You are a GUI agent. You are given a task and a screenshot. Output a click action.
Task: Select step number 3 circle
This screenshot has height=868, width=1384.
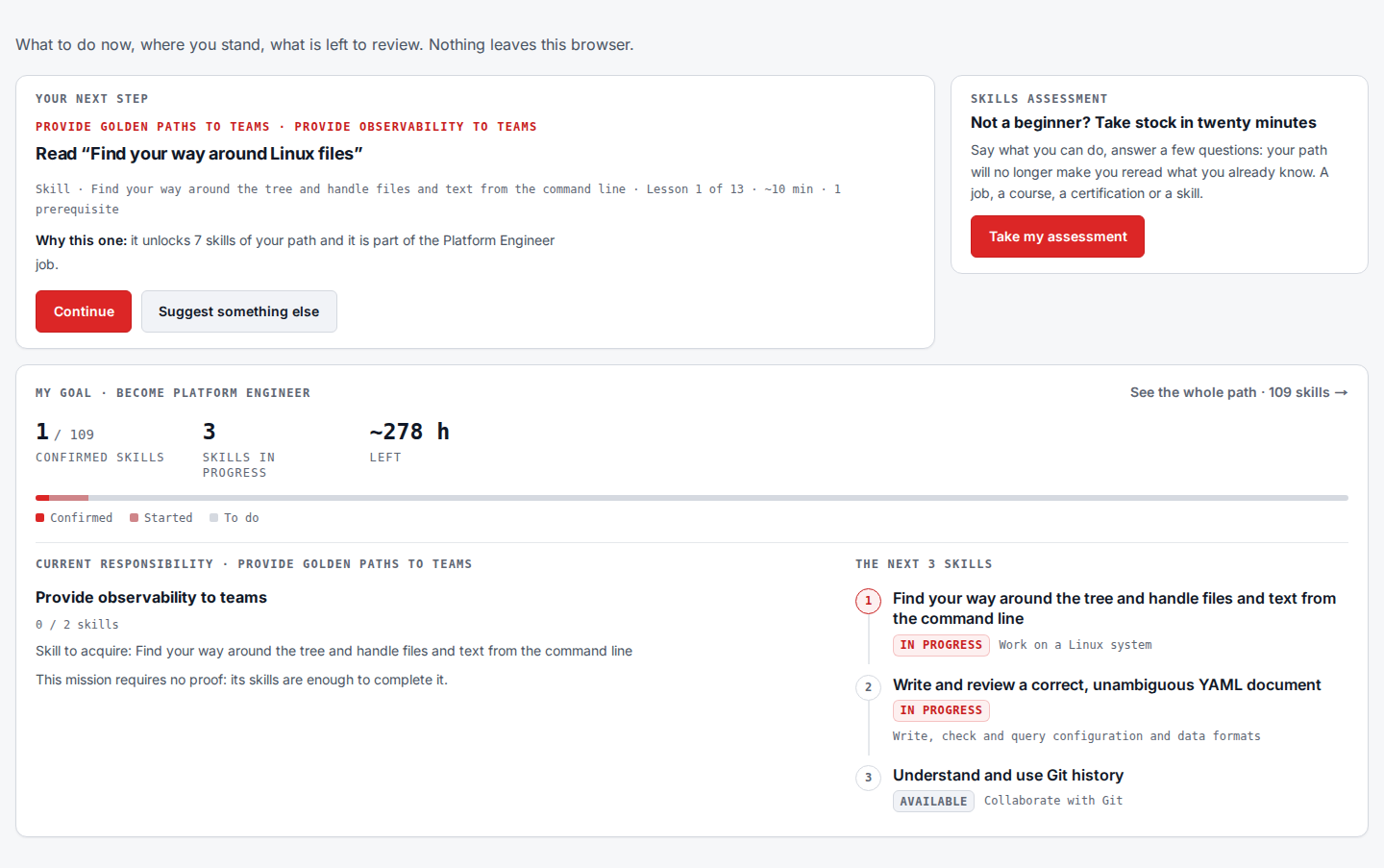868,778
